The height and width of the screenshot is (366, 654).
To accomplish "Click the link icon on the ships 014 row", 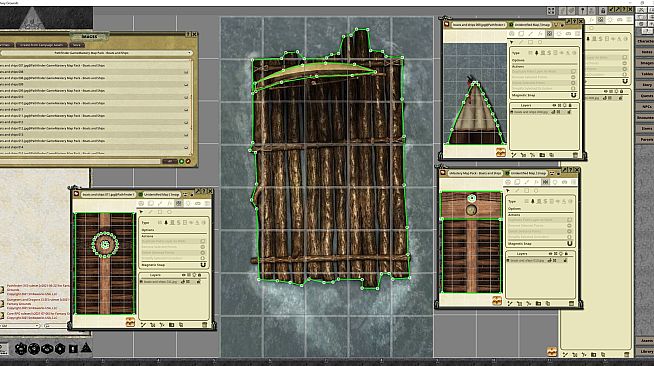I will tap(186, 147).
